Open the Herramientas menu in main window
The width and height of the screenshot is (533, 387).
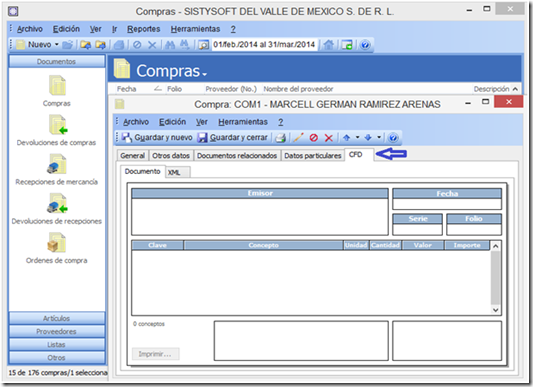(195, 29)
